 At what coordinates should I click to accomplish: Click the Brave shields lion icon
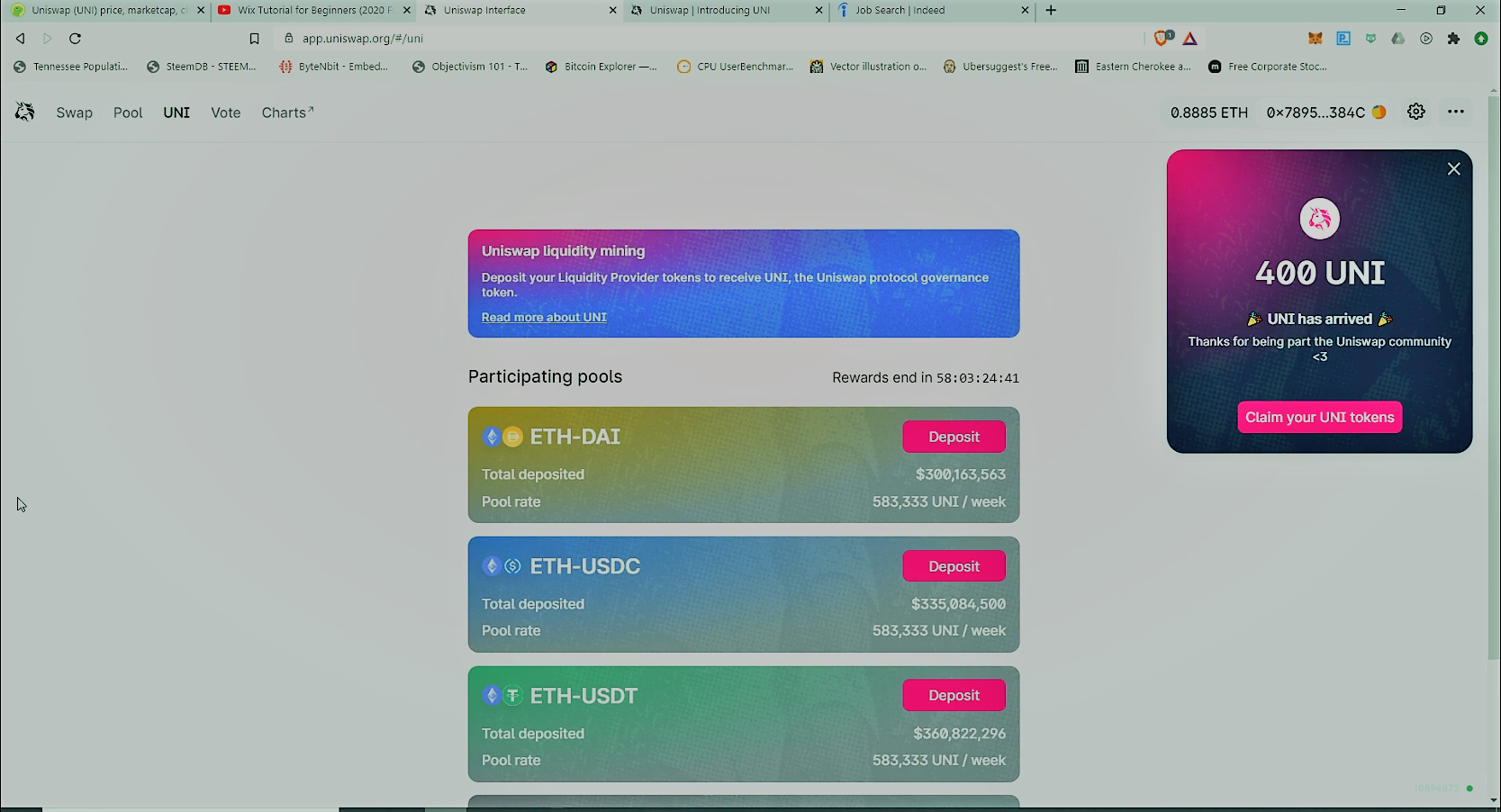click(1162, 38)
